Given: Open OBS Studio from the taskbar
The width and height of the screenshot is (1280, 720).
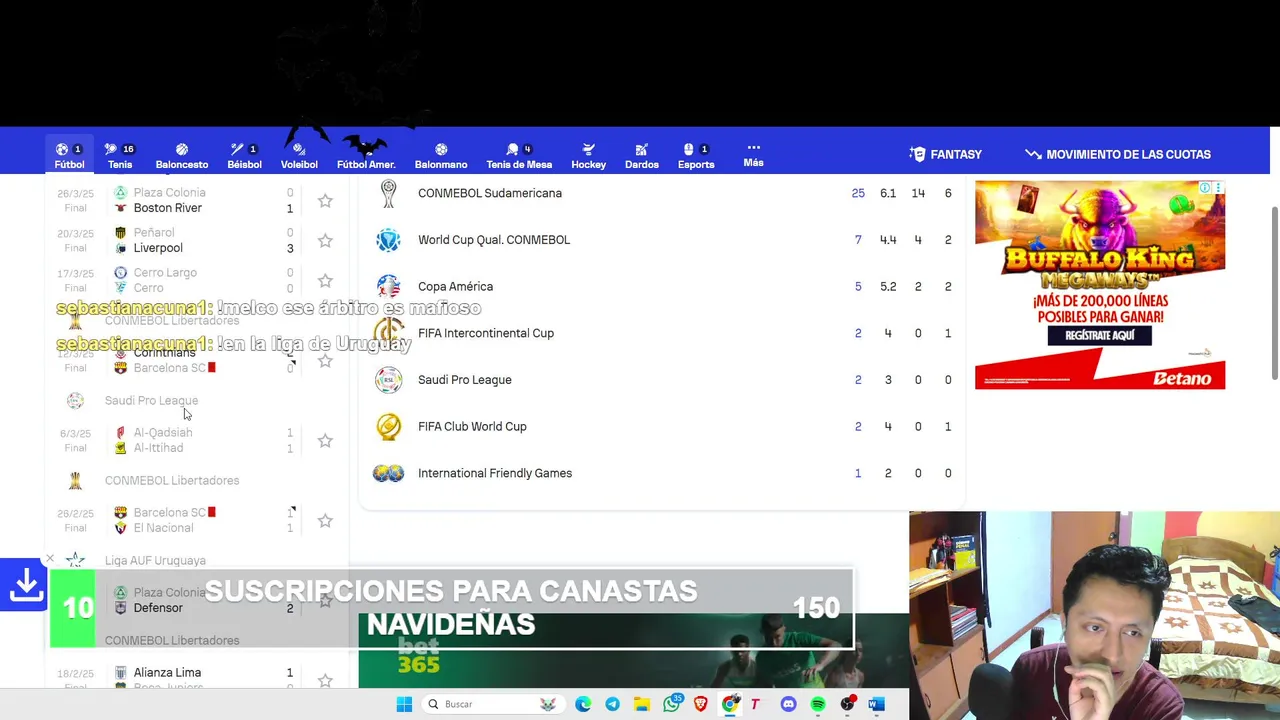Looking at the screenshot, I should [x=848, y=704].
